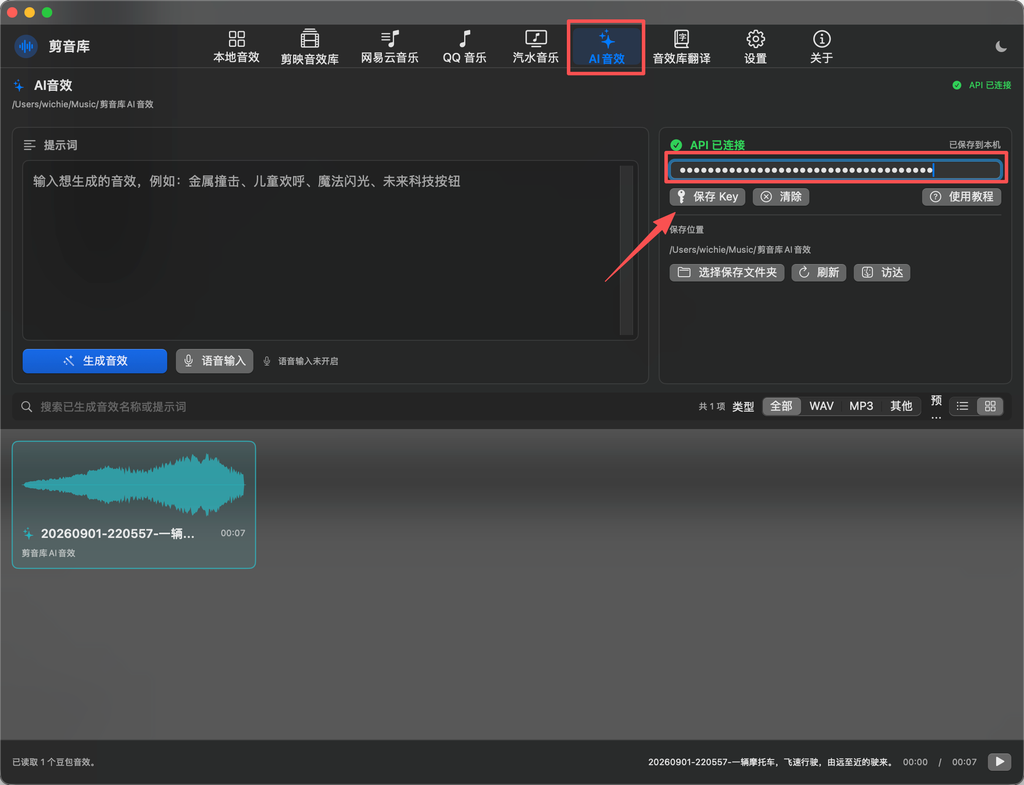Click 清除 to clear API key

(781, 197)
